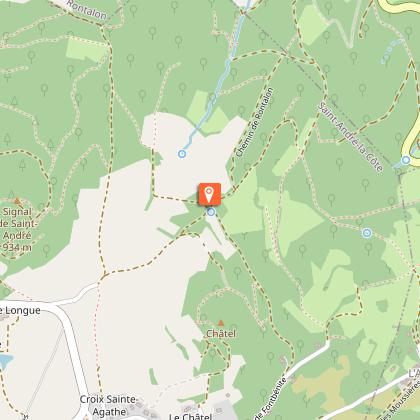Image resolution: width=420 pixels, height=420 pixels.
Task: Click the Rontalon label at top
Action: pos(87,9)
